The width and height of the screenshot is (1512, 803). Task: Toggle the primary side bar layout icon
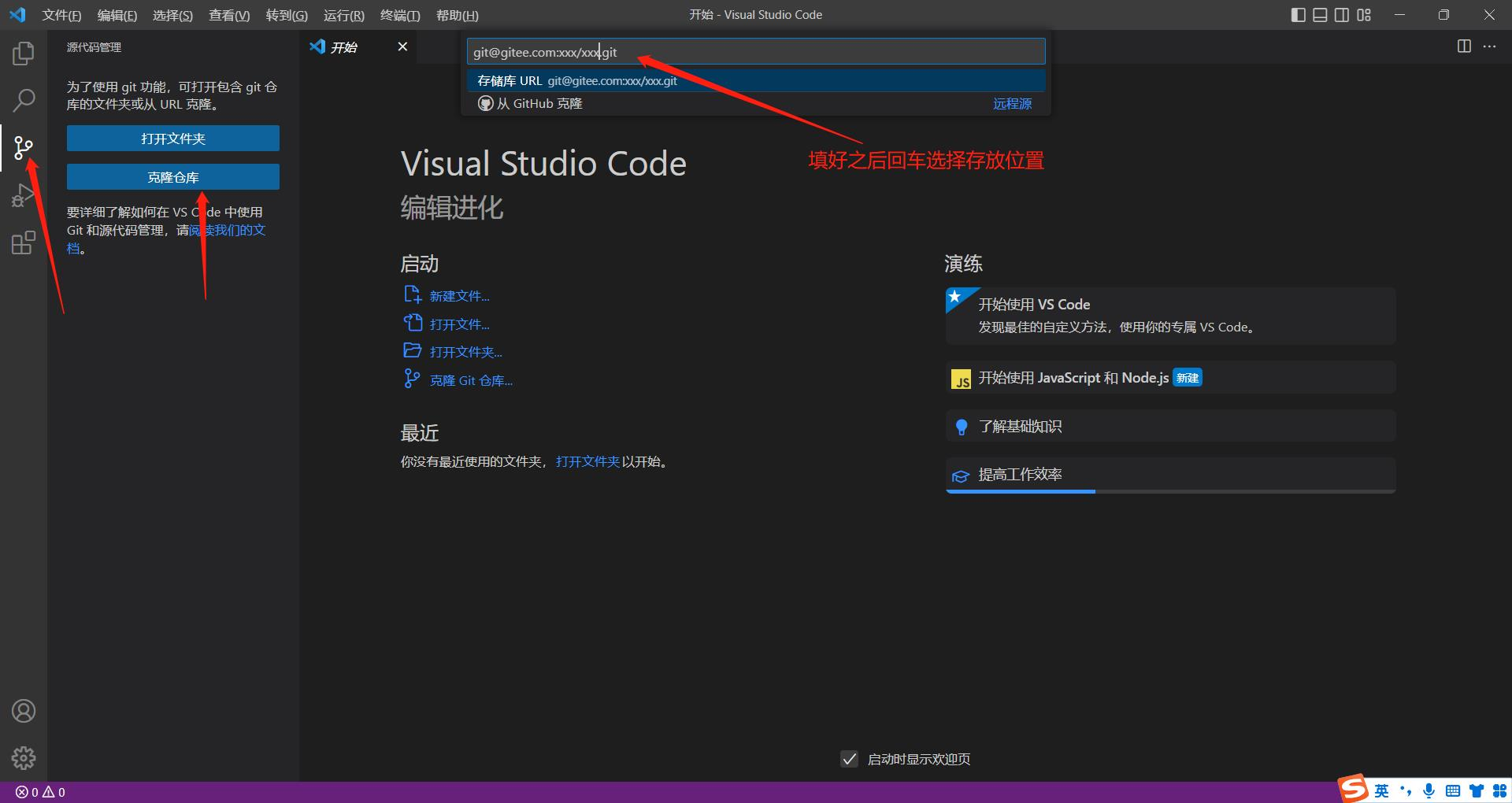(1299, 15)
